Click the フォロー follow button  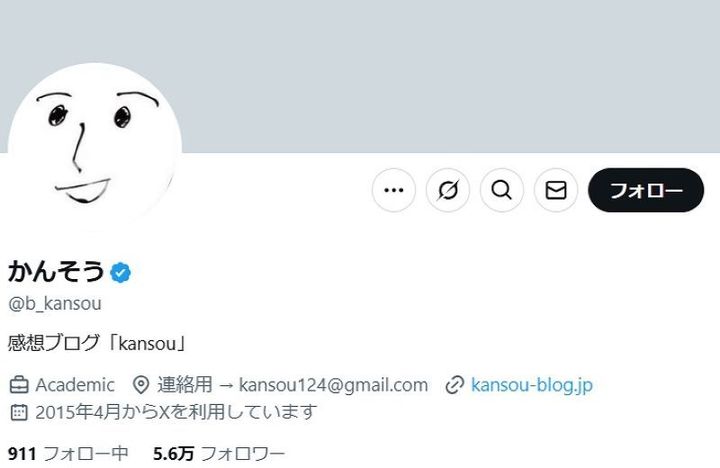(x=646, y=190)
